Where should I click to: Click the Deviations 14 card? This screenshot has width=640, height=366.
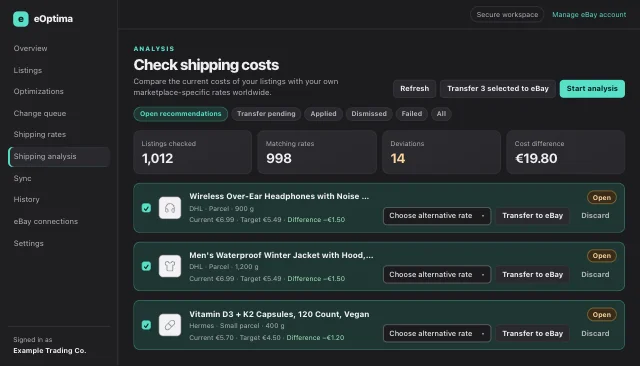pyautogui.click(x=441, y=152)
